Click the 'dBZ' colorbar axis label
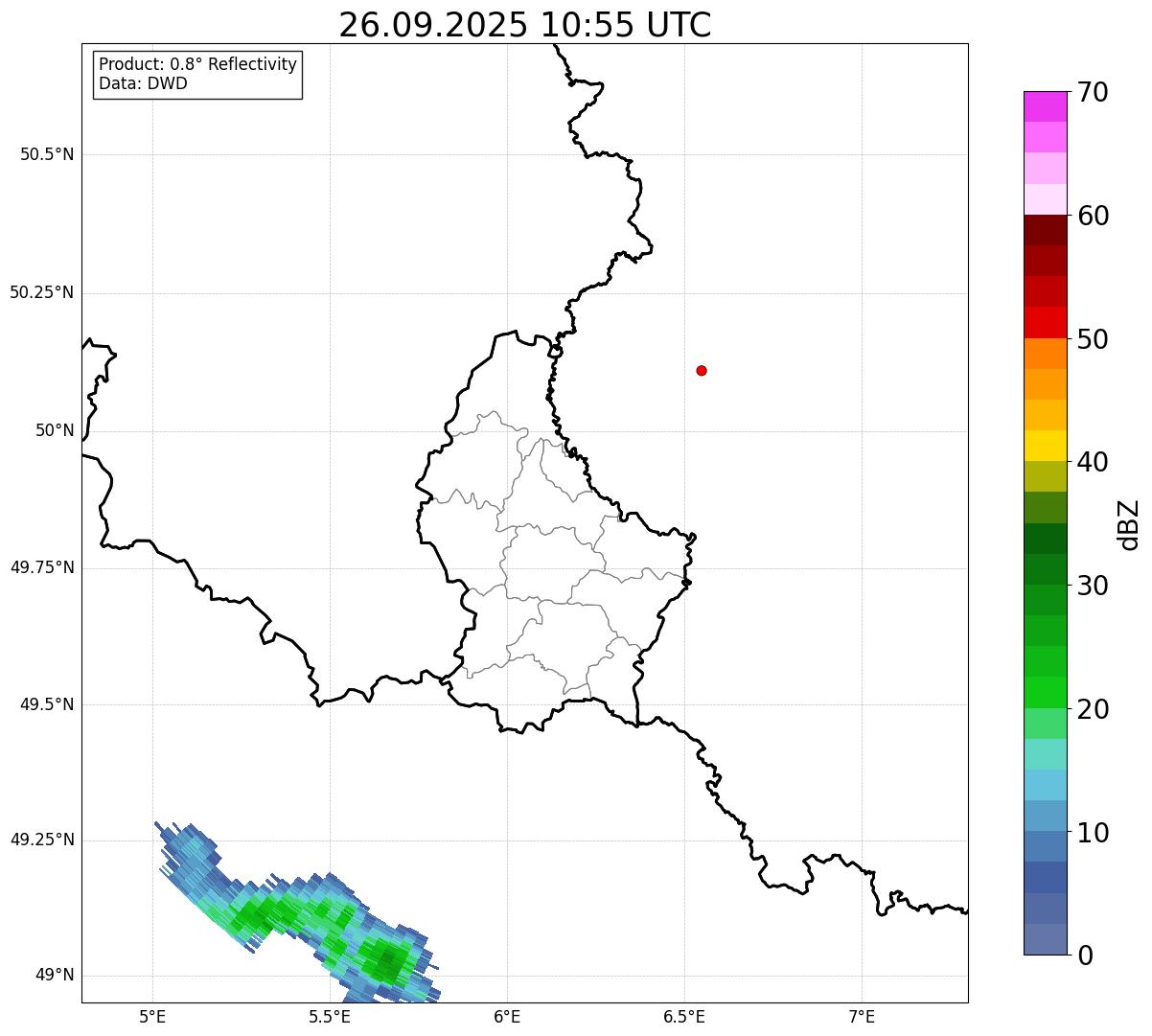 tap(1129, 524)
